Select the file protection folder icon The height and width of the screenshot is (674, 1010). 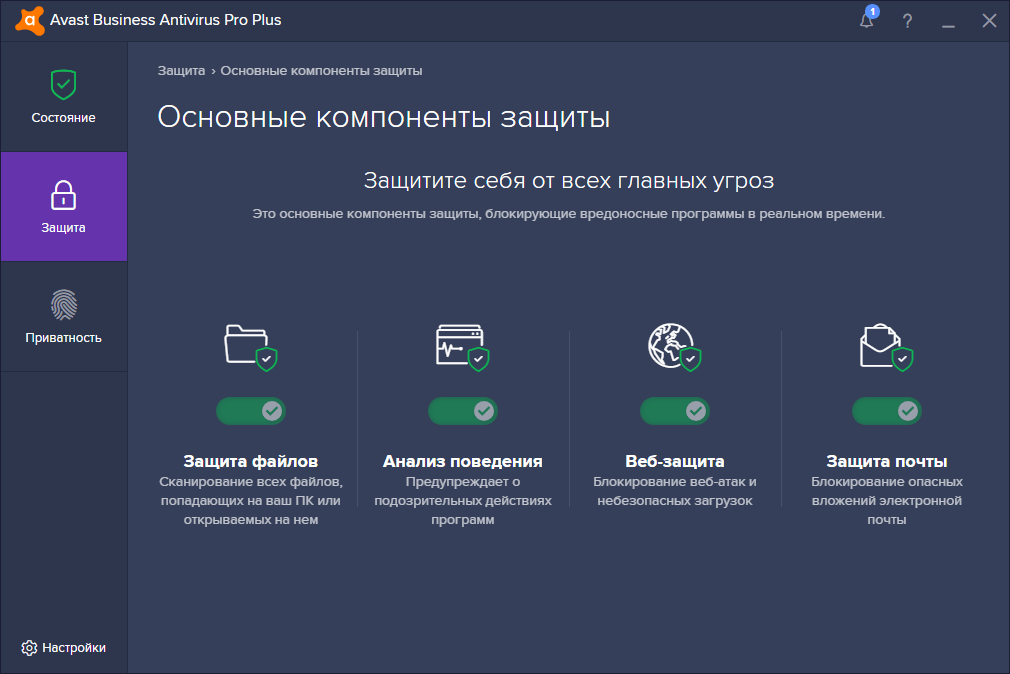click(x=250, y=349)
